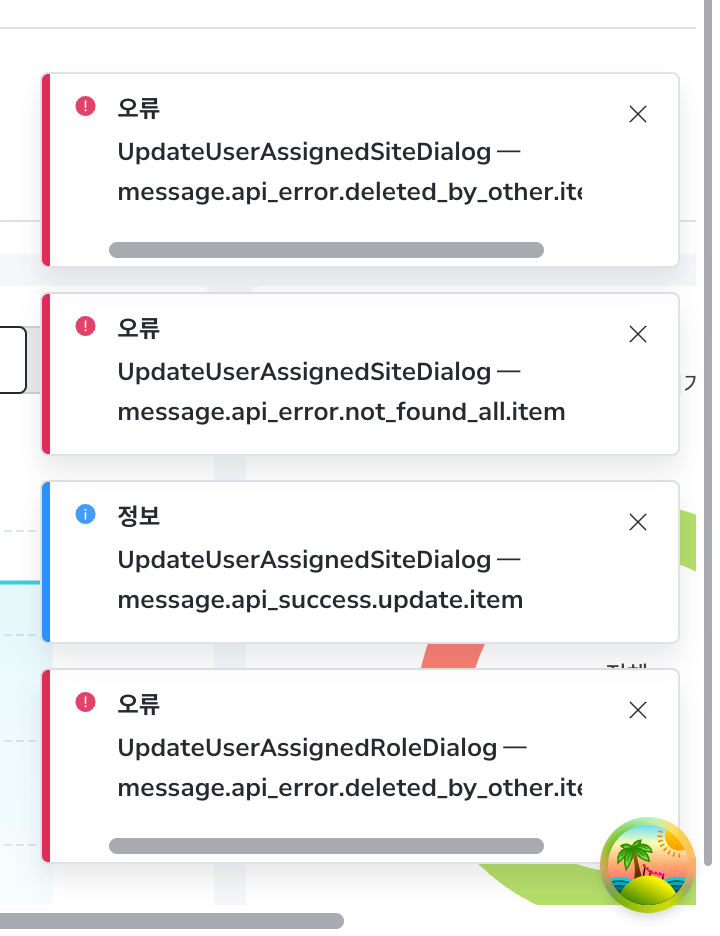The width and height of the screenshot is (720, 936).
Task: Click the page's right vertical scrollbar
Action: 708,433
